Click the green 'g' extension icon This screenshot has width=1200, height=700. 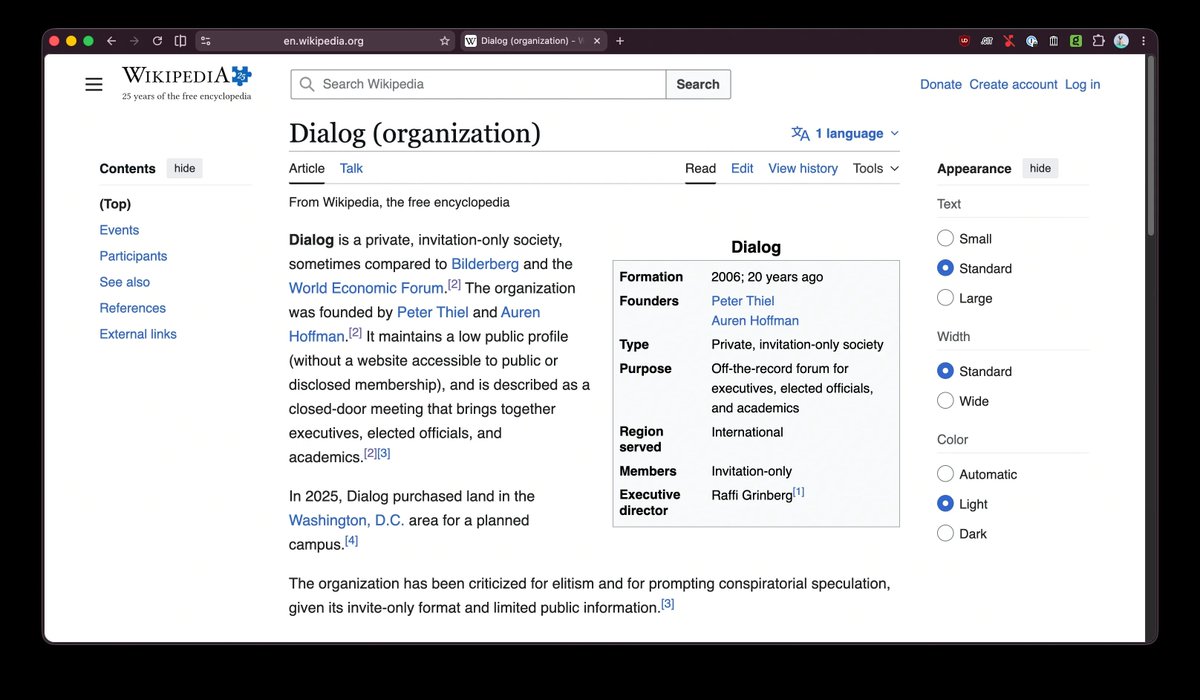pyautogui.click(x=1076, y=41)
